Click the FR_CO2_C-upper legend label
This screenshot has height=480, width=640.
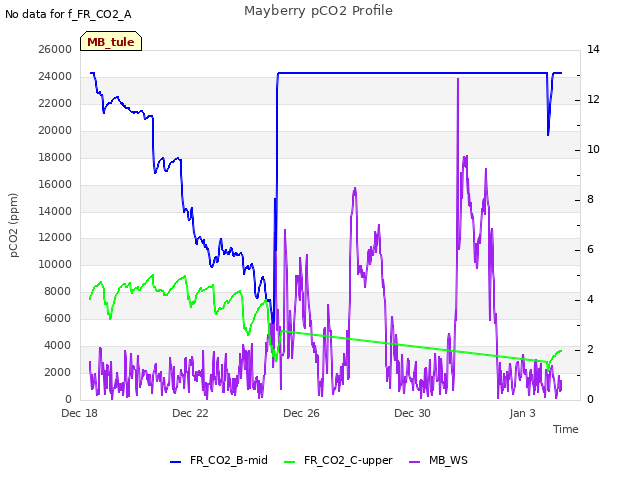[348, 460]
